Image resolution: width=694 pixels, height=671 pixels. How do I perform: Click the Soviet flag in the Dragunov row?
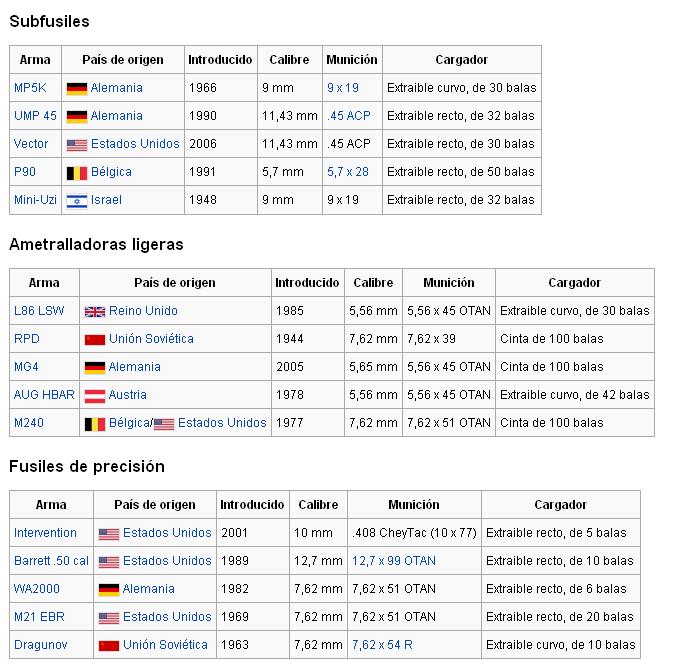click(x=109, y=645)
